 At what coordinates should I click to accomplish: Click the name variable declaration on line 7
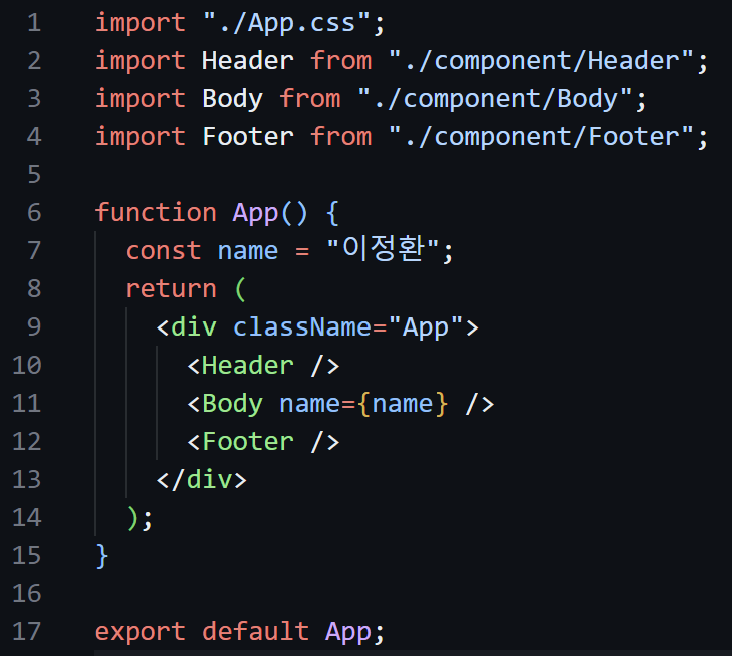click(248, 251)
